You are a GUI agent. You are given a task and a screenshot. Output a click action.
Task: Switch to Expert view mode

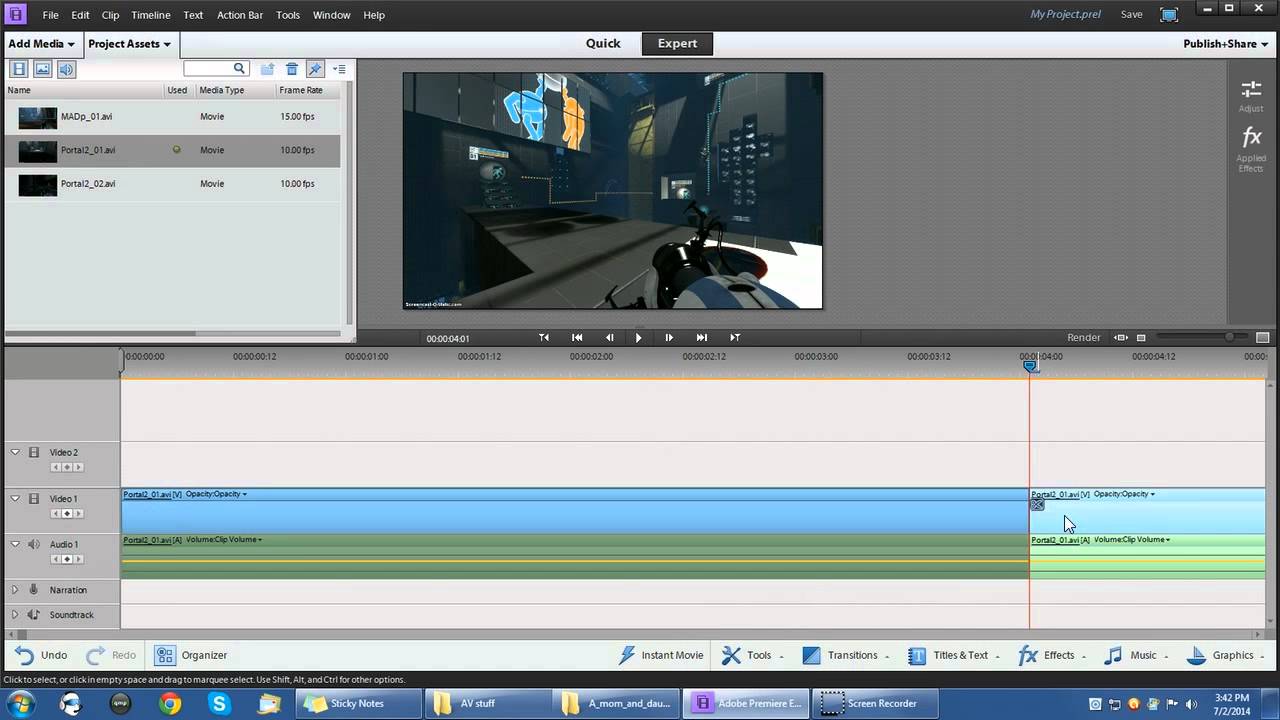(677, 43)
